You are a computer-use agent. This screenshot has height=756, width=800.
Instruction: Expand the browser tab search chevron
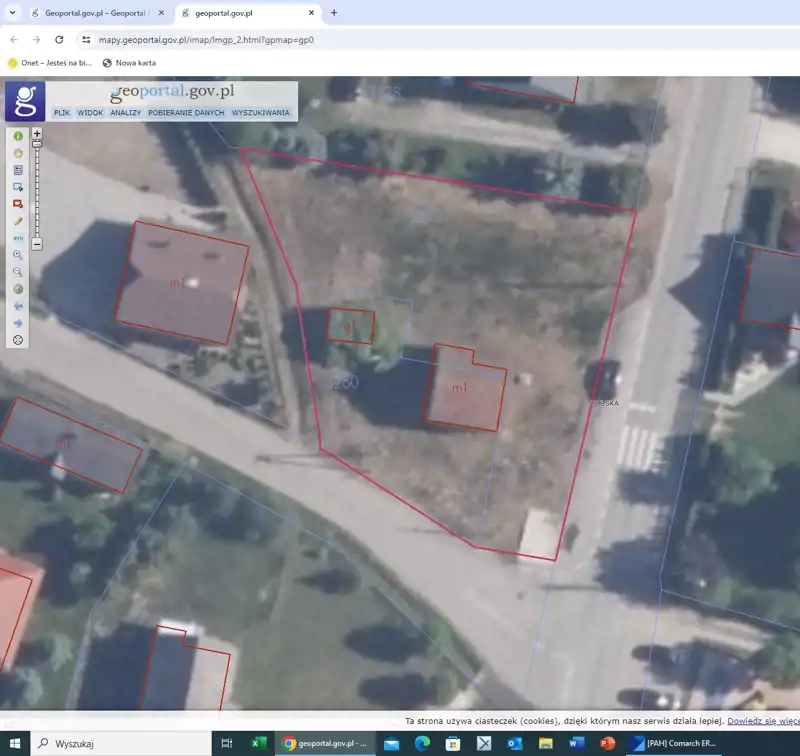coord(10,13)
